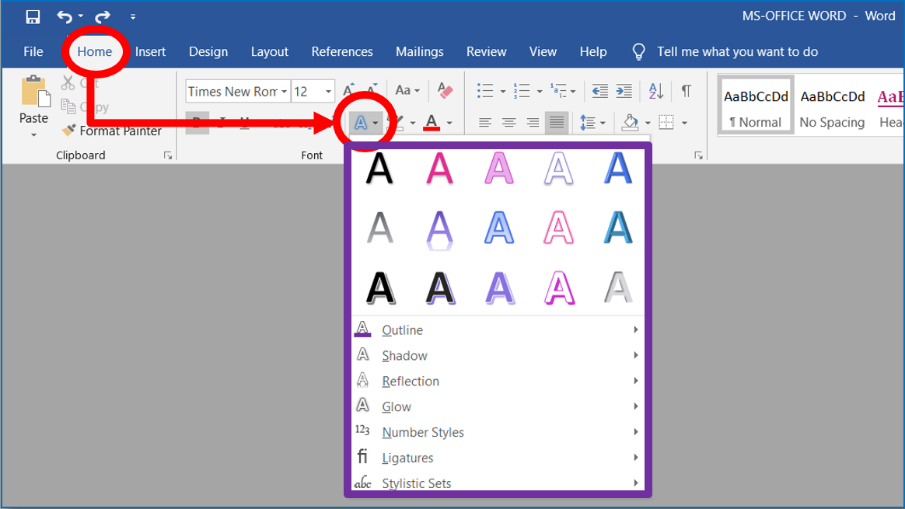Choose the white lavender-outline text effect
The width and height of the screenshot is (905, 509).
(559, 169)
